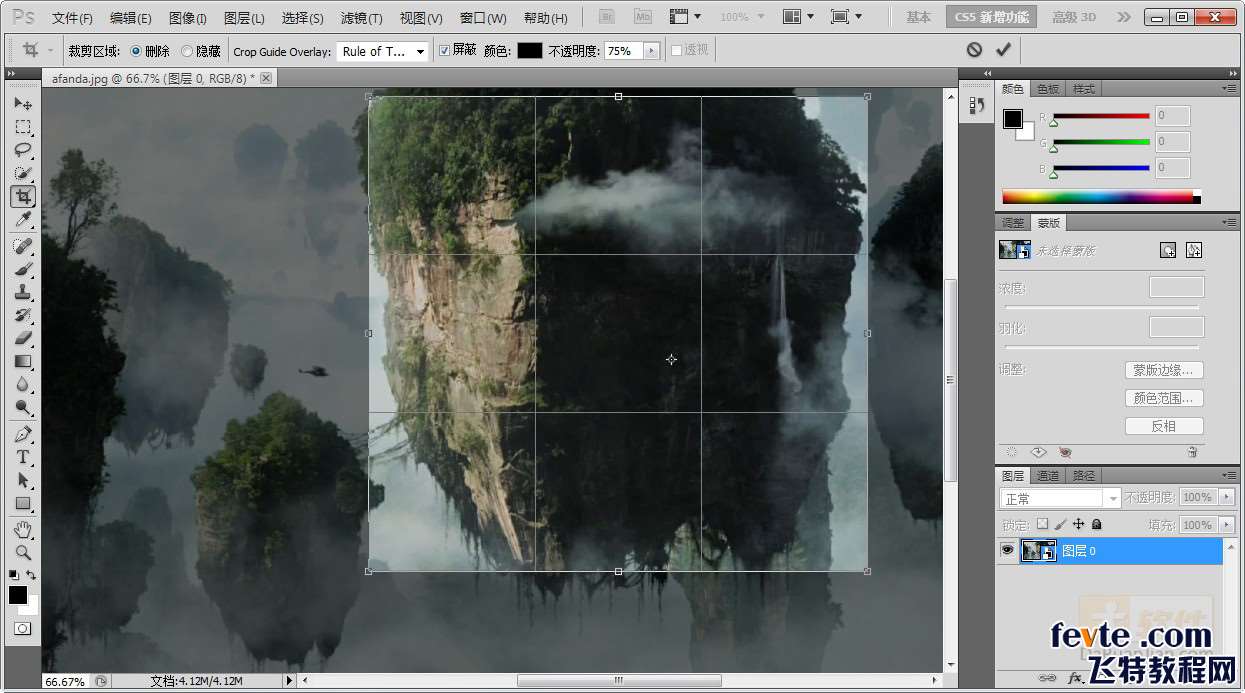
Task: Select the Lasso tool
Action: click(23, 150)
